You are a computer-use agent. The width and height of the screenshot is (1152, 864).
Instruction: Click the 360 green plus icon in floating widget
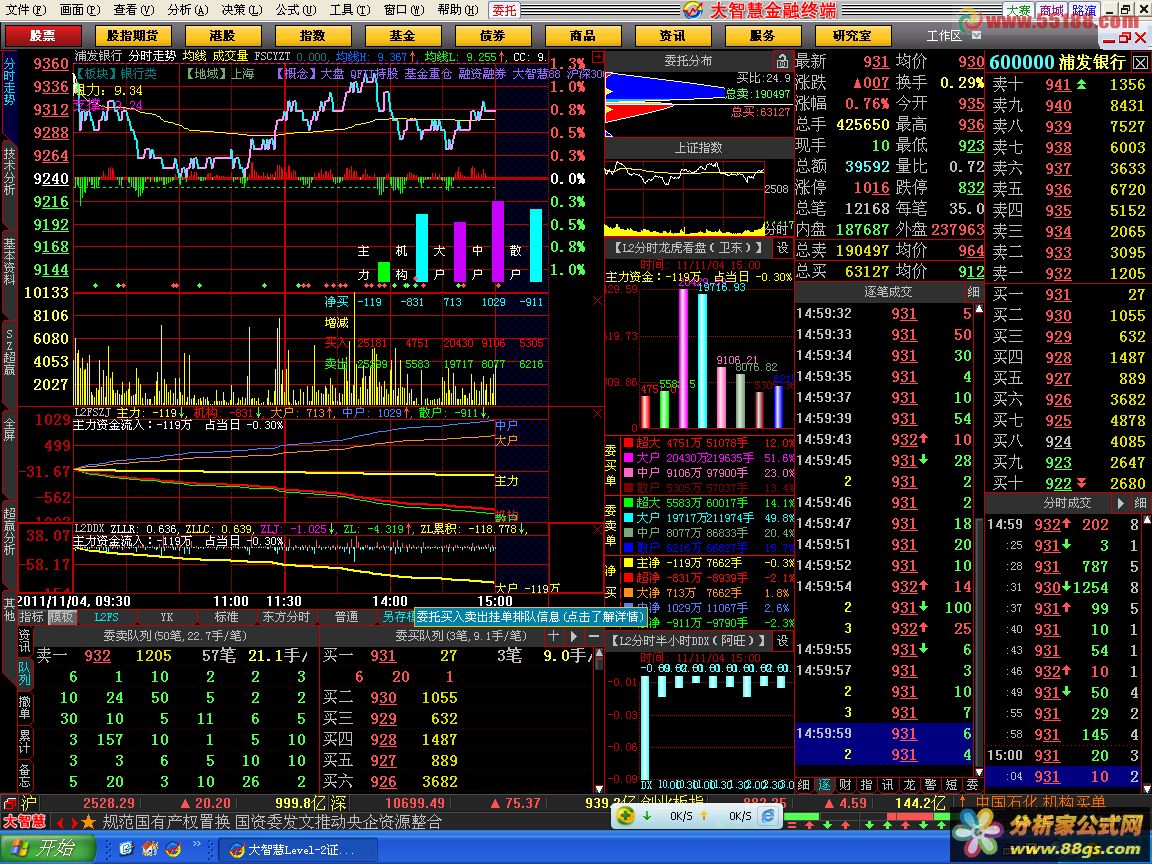(625, 816)
